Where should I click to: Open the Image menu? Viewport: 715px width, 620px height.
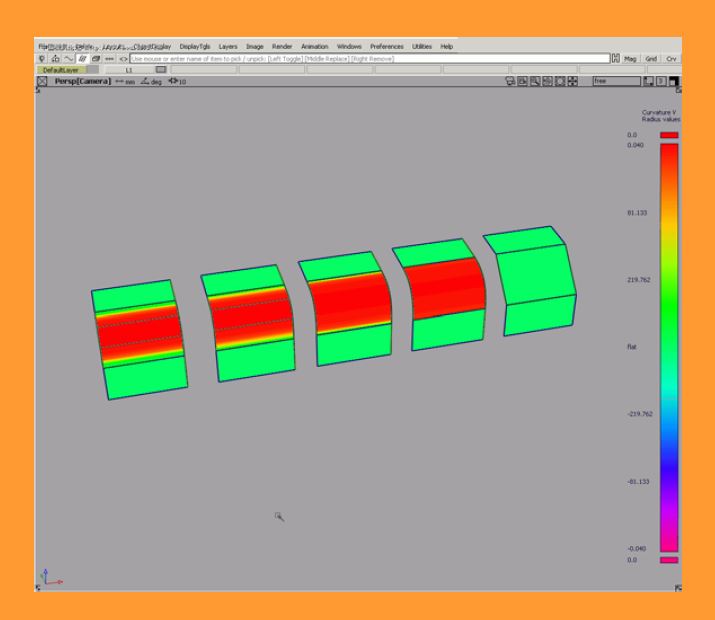click(254, 46)
